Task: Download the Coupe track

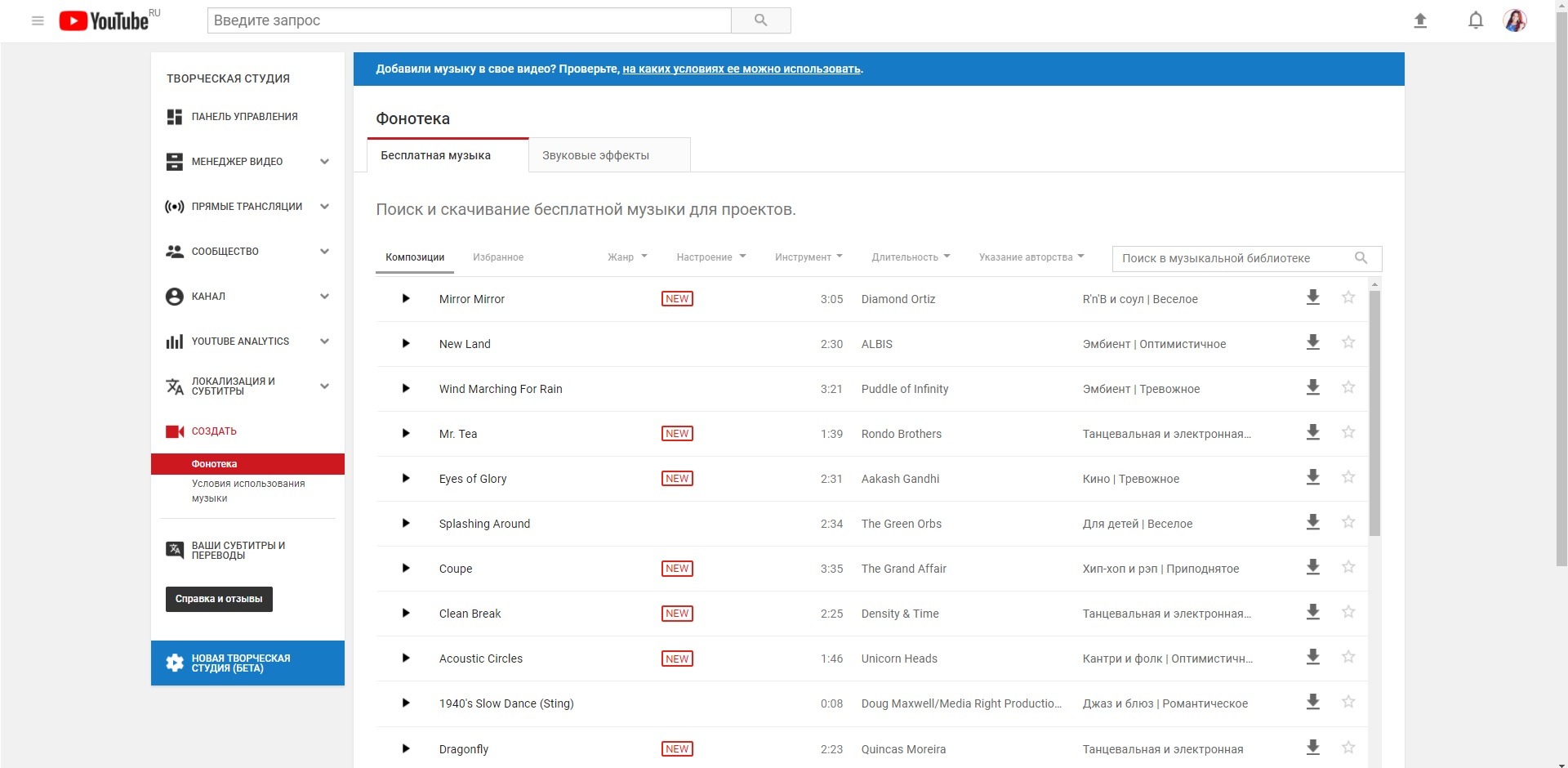Action: click(1312, 568)
